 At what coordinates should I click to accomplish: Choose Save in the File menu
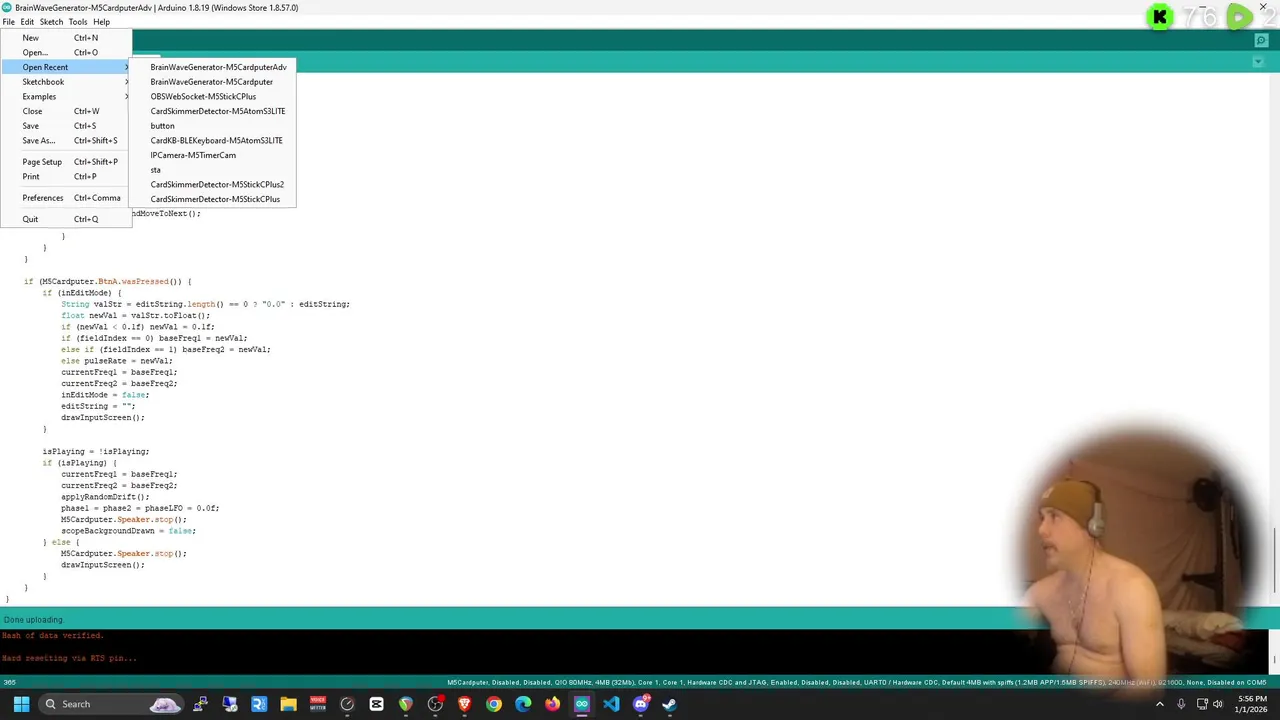pos(66,126)
